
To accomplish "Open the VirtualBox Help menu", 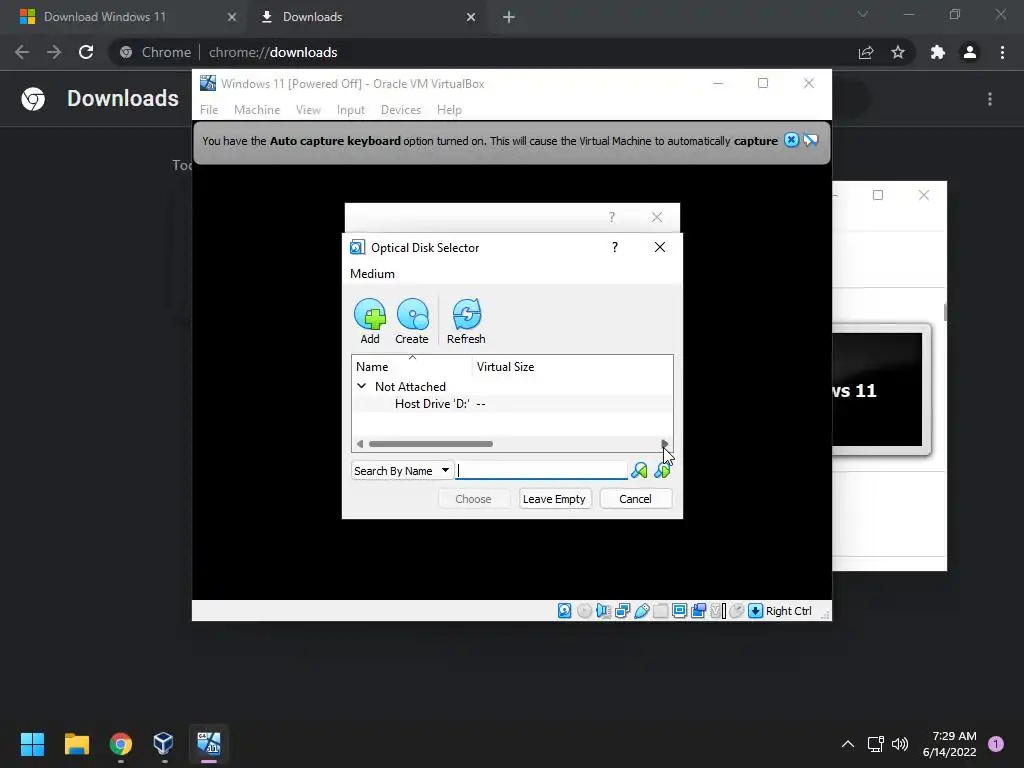I will 449,110.
